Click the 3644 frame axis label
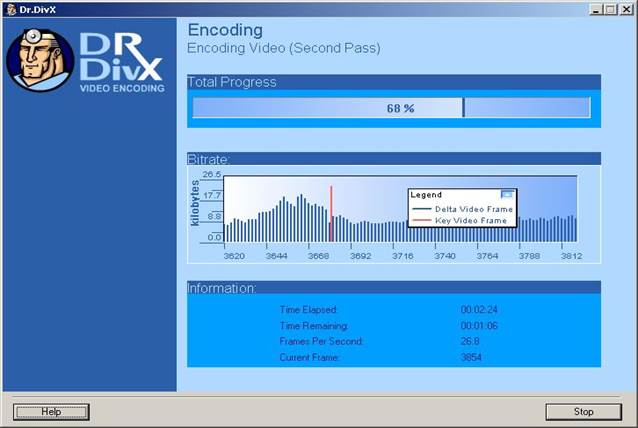Viewport: 638px width, 428px height. coord(276,256)
